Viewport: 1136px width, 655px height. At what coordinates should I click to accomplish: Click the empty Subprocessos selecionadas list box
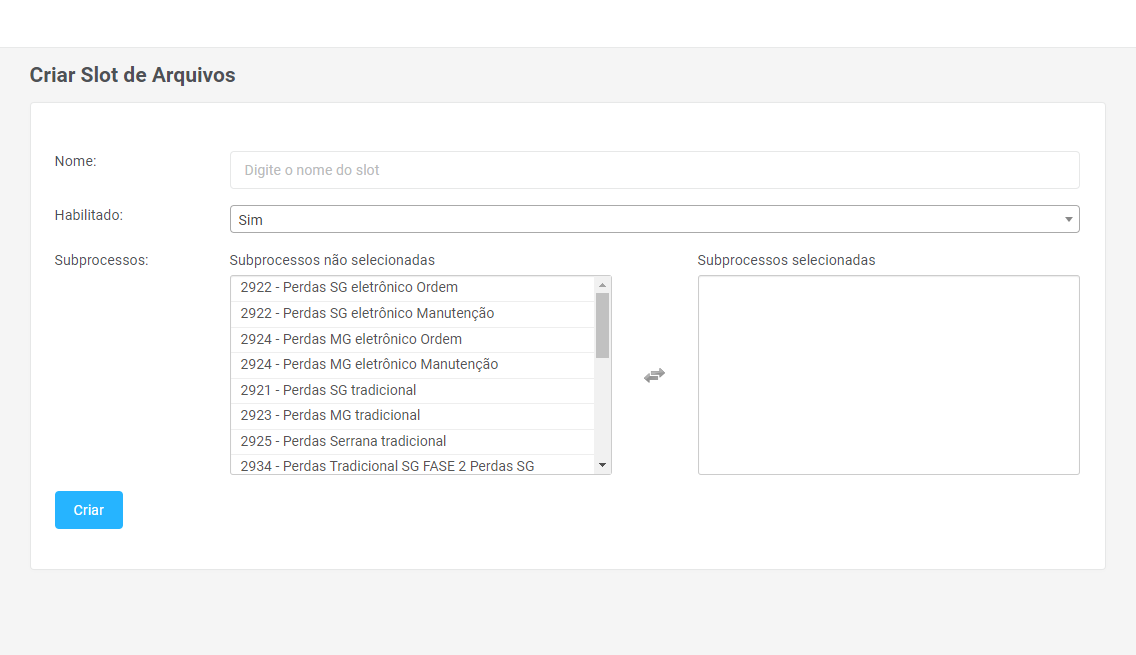(888, 375)
